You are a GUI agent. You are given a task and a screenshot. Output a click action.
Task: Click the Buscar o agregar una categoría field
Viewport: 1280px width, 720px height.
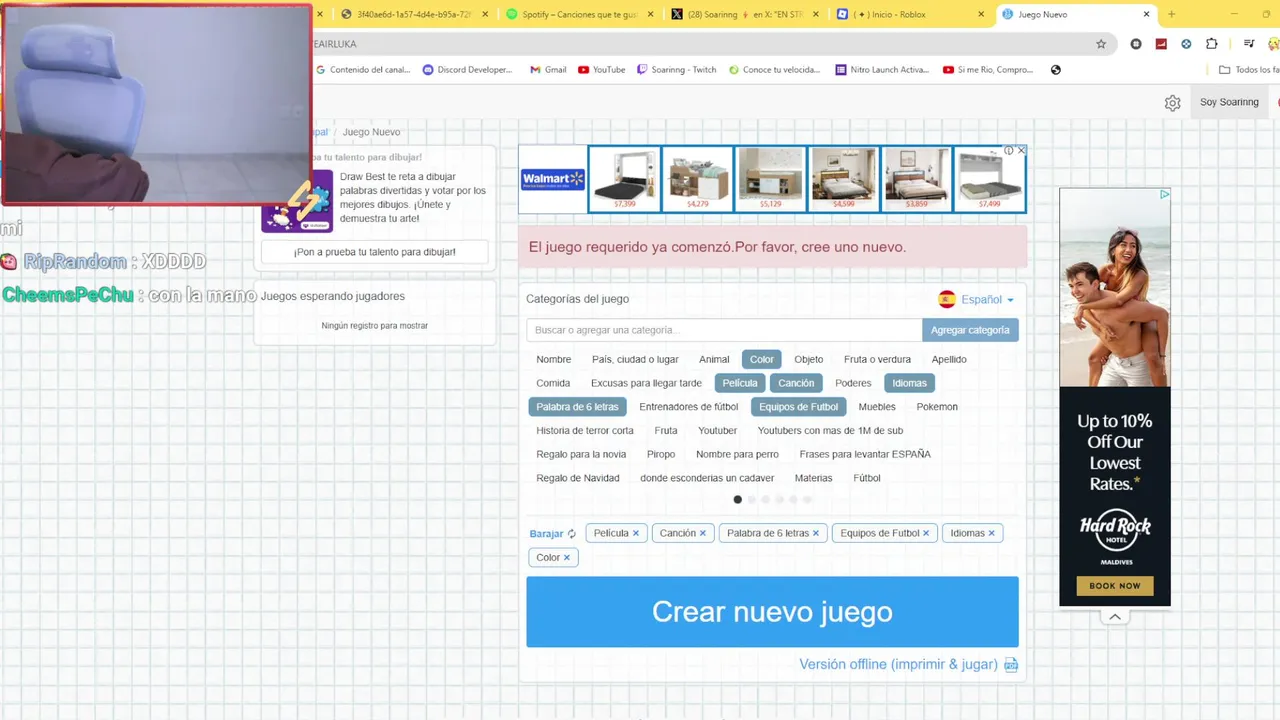tap(724, 330)
